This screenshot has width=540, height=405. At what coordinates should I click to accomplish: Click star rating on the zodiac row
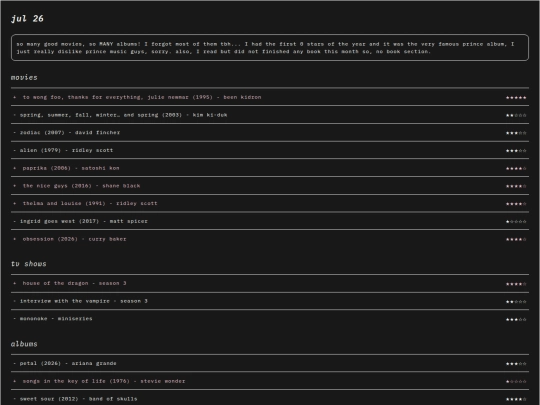pyautogui.click(x=516, y=133)
